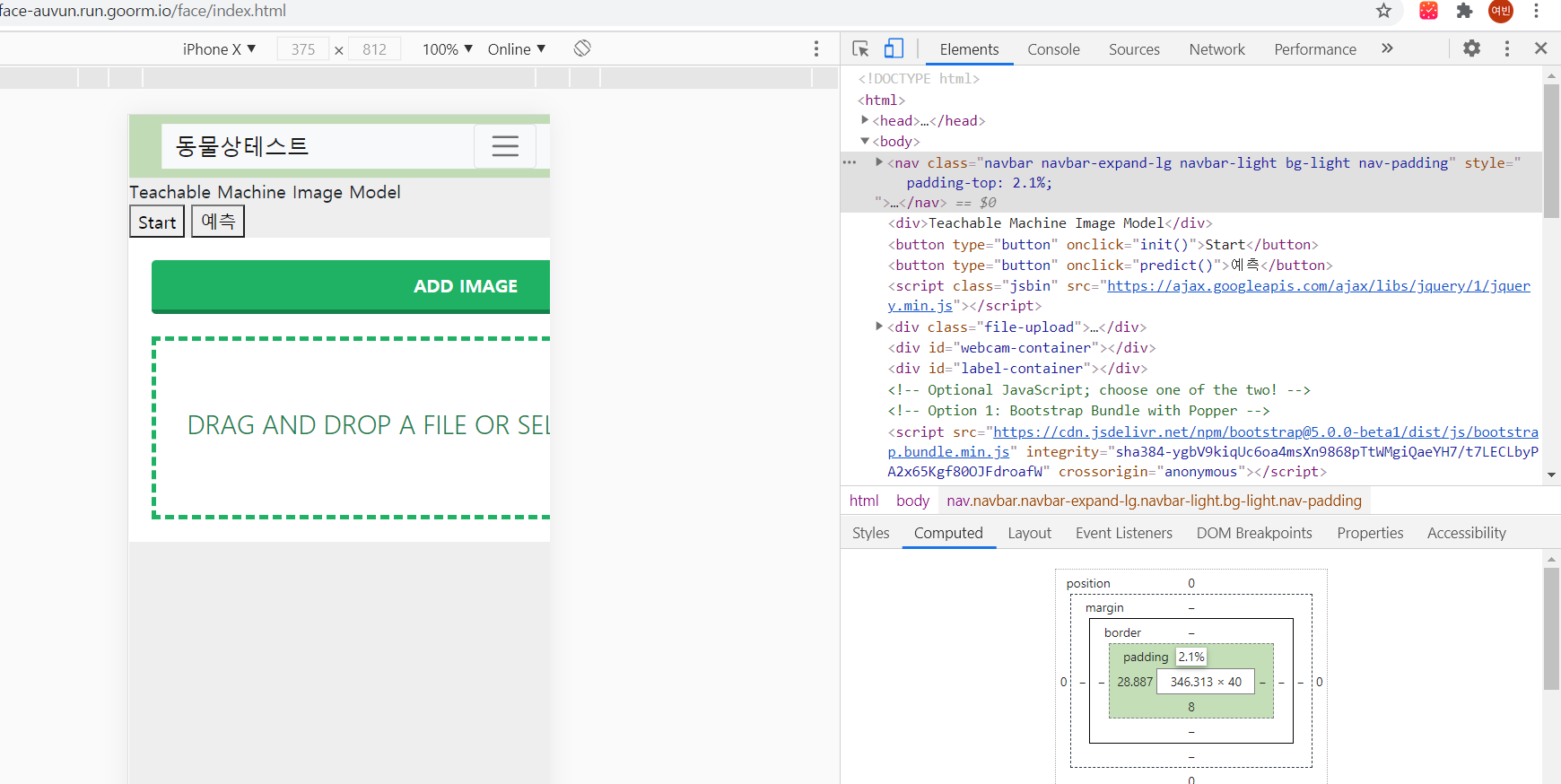Screen dimensions: 1561x784
Task: Rotate the device viewport orientation
Action: tap(582, 48)
